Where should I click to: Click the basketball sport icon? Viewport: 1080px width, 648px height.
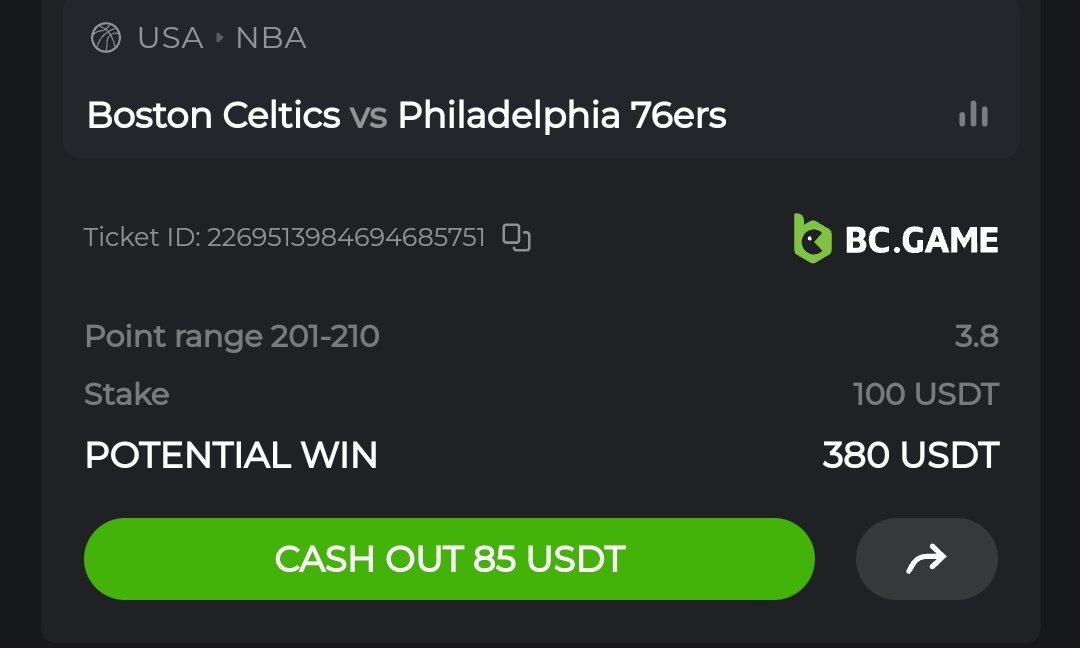(x=105, y=38)
